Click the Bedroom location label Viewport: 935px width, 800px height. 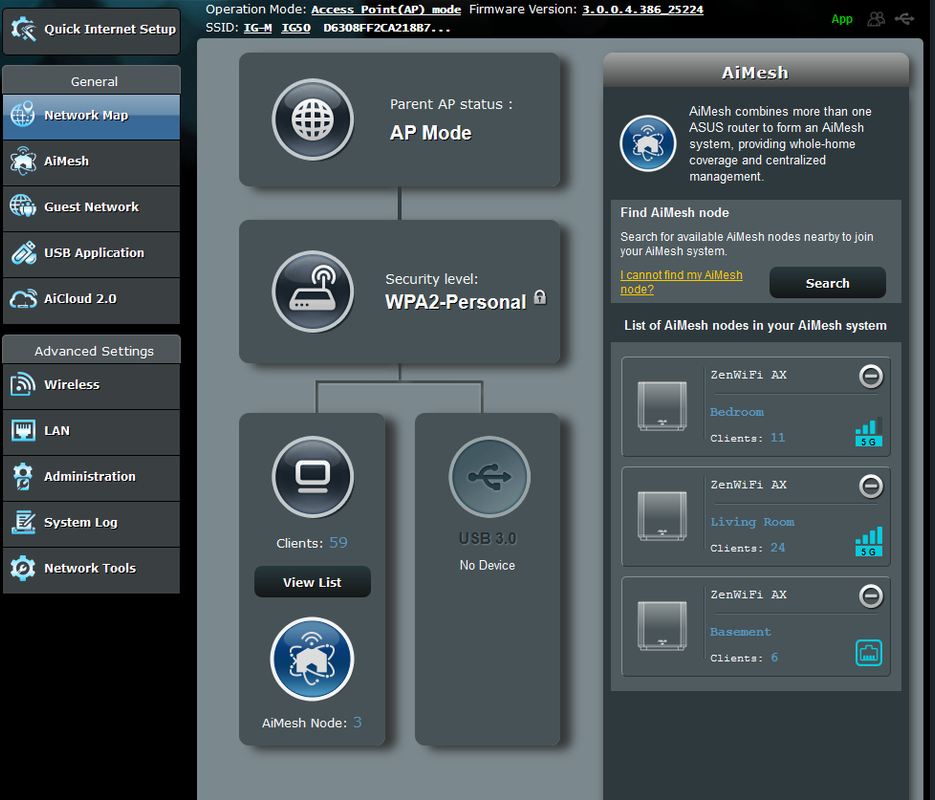(737, 412)
